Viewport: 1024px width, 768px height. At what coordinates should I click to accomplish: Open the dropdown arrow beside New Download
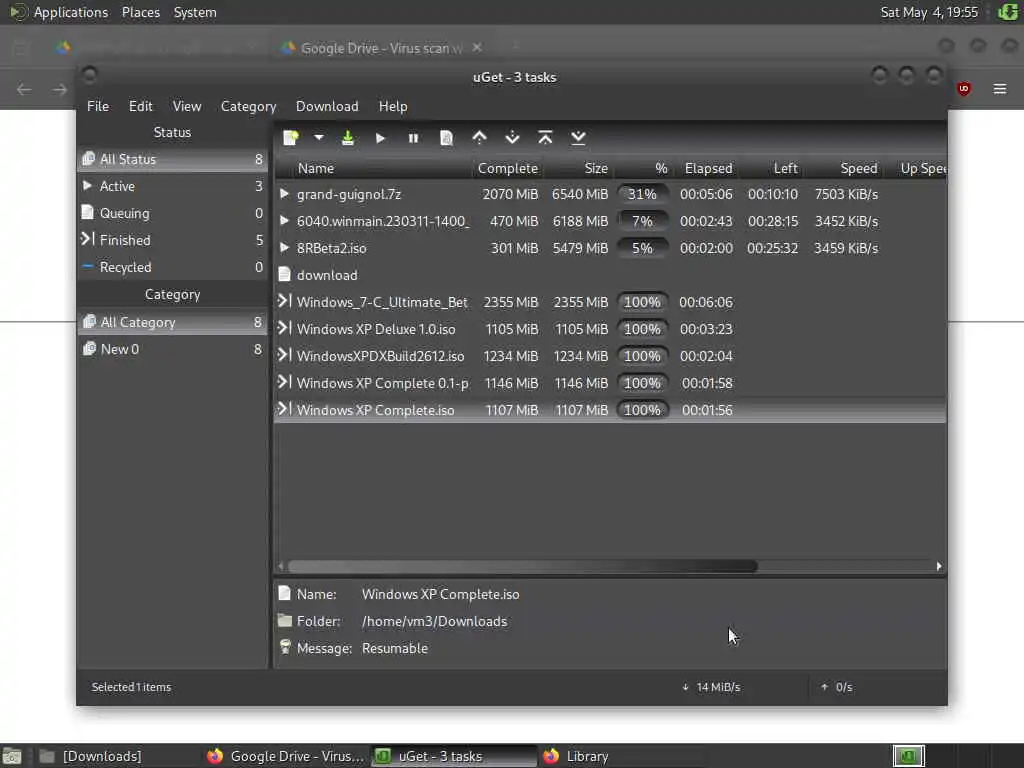pos(319,138)
